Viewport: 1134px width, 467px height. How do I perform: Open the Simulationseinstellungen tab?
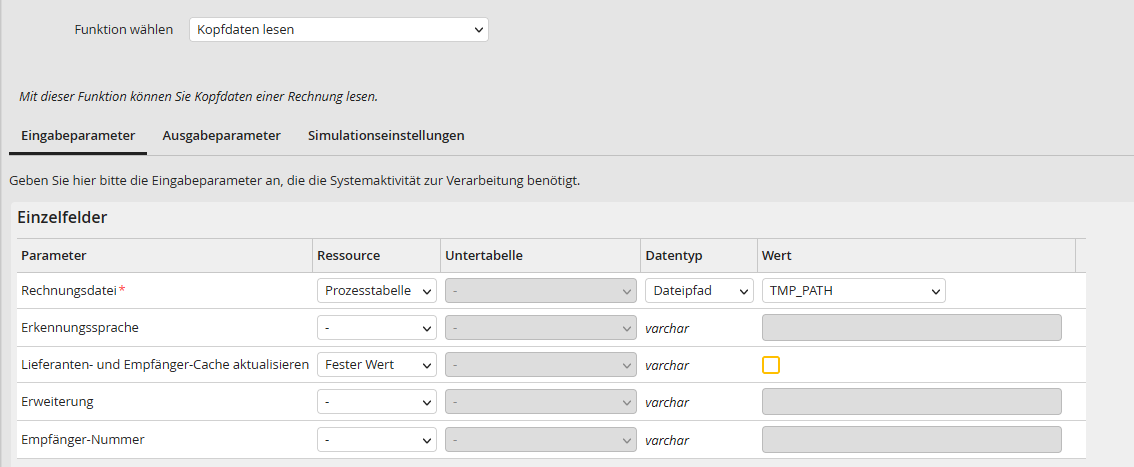[x=386, y=135]
